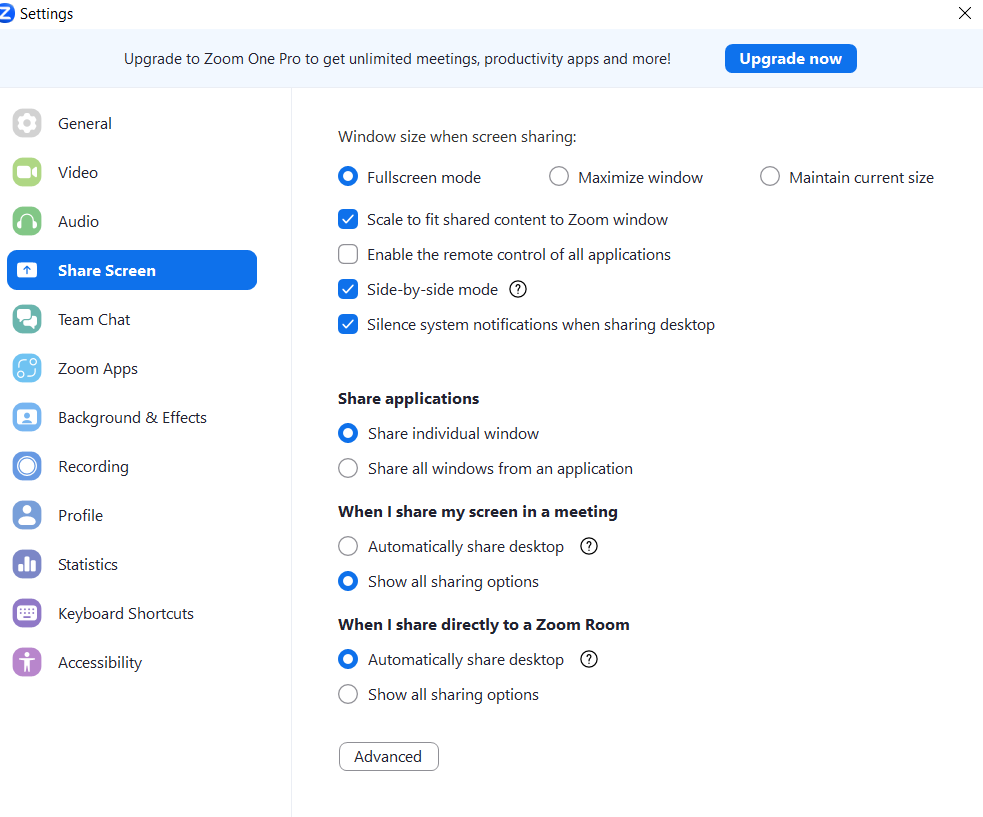Open Audio headphones icon
This screenshot has width=983, height=817.
tap(27, 221)
